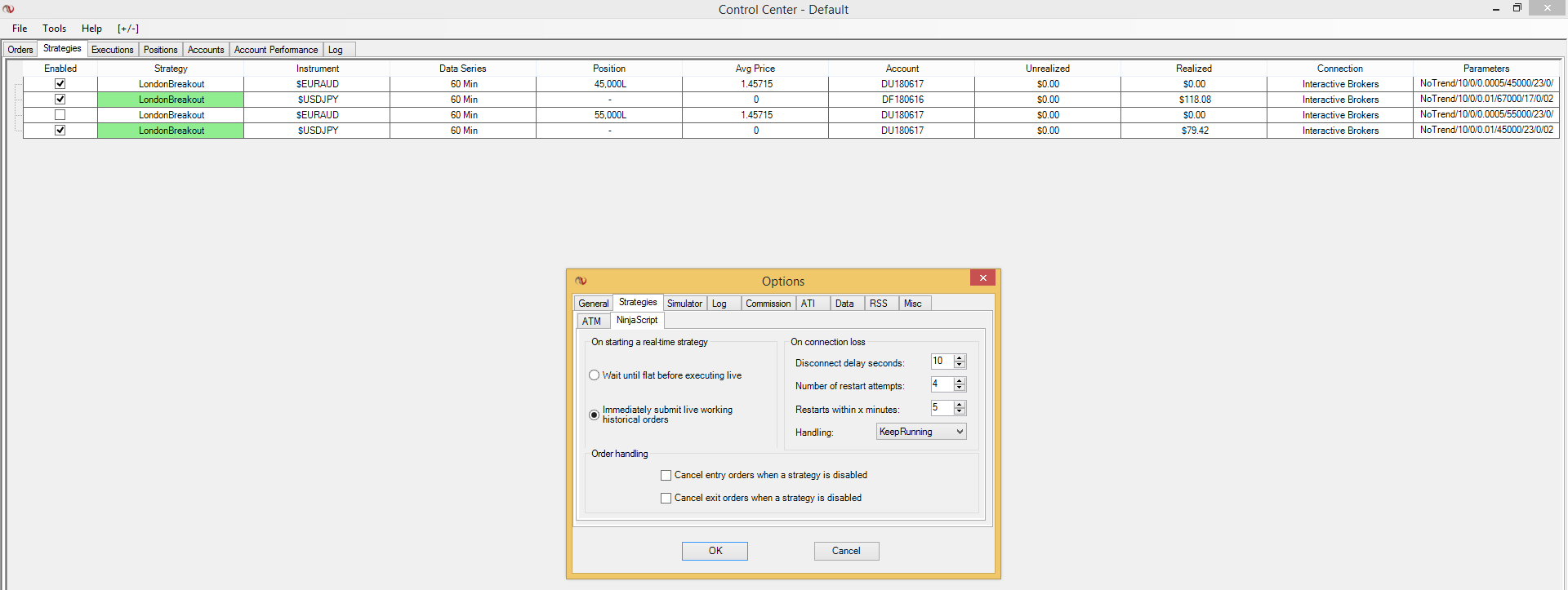Click the NinjaTrader icon in Control Center title bar
The width and height of the screenshot is (1568, 590).
point(8,9)
